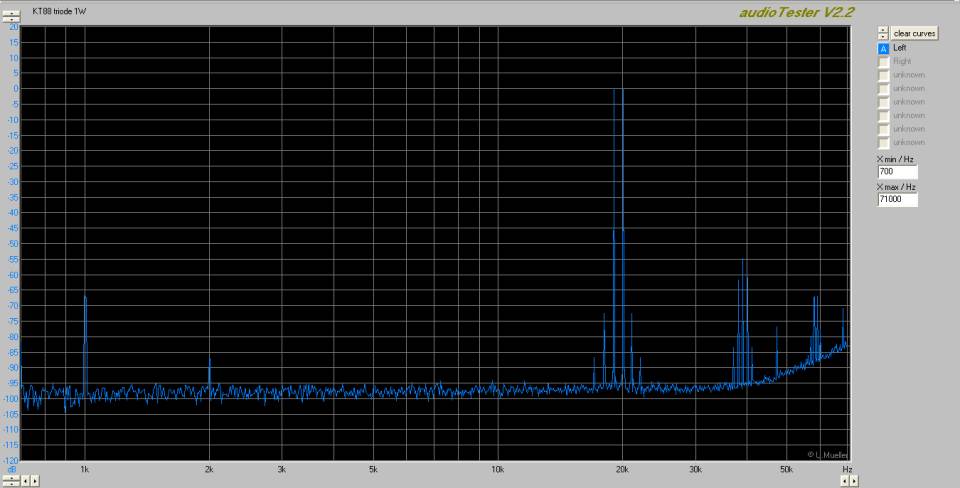Click the L. Mueller copyright text

tap(827, 455)
